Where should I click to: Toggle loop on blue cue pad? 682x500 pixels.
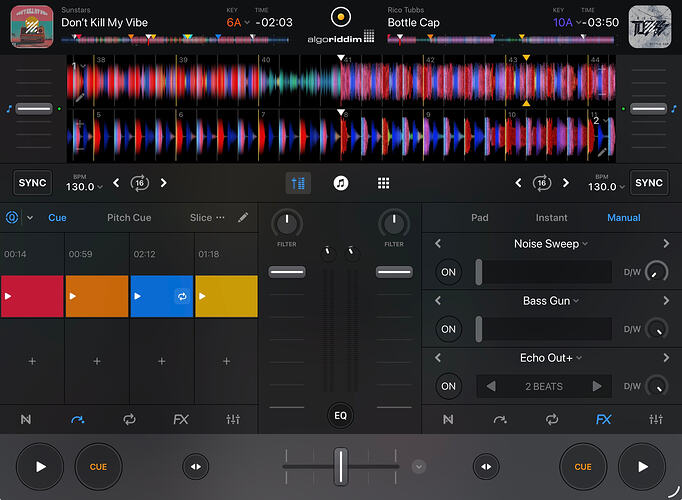pyautogui.click(x=182, y=296)
